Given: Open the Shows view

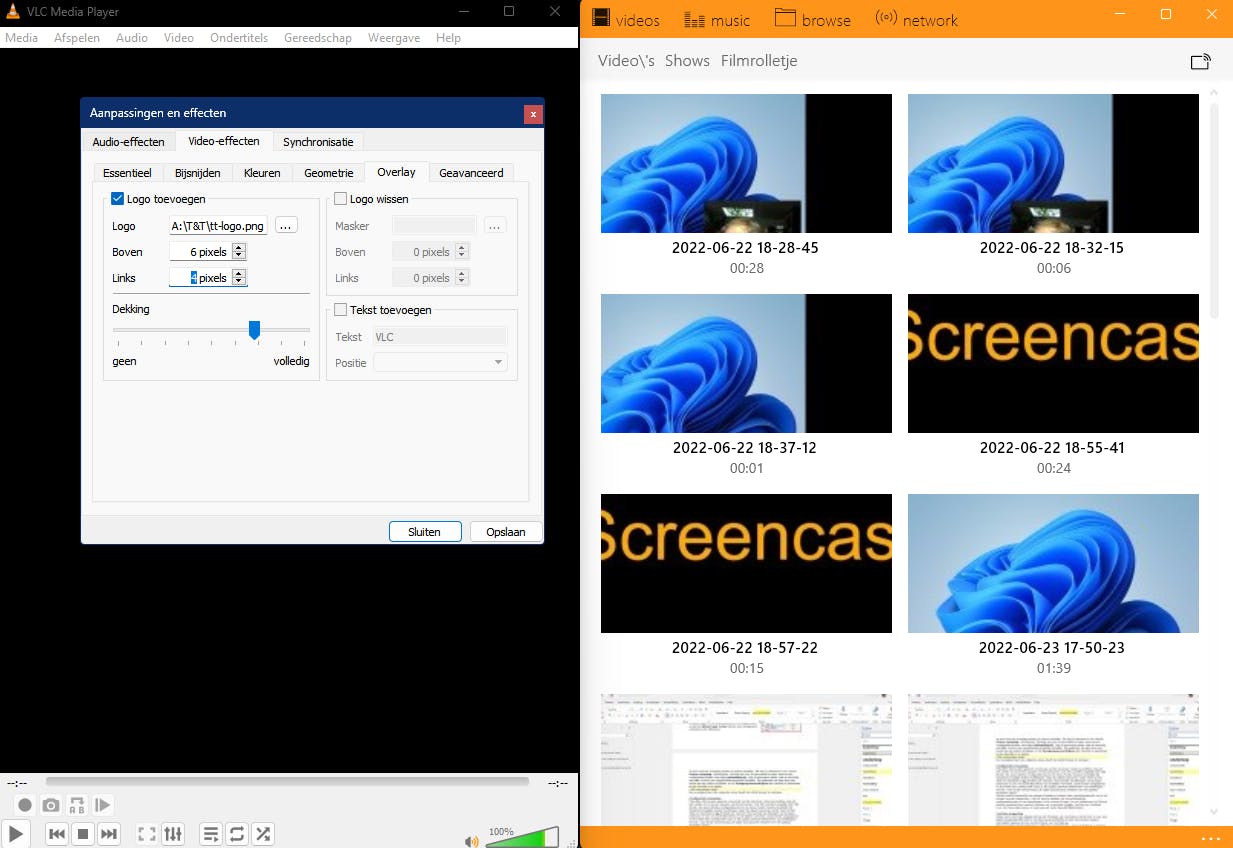Looking at the screenshot, I should pyautogui.click(x=687, y=61).
